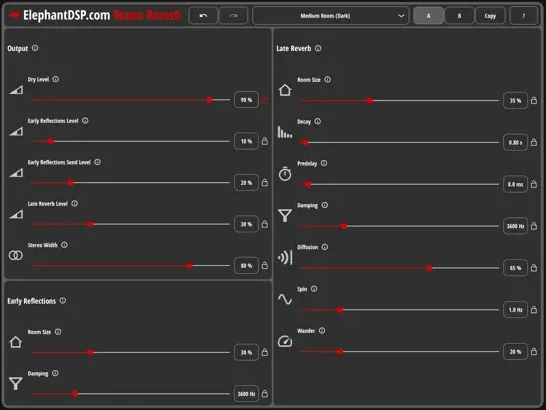Click the info icon beside Late Reverb Damping
The height and width of the screenshot is (410, 546).
[x=325, y=205]
